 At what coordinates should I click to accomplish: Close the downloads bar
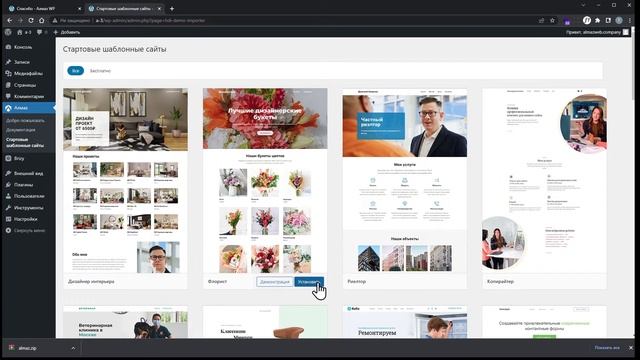pos(631,348)
